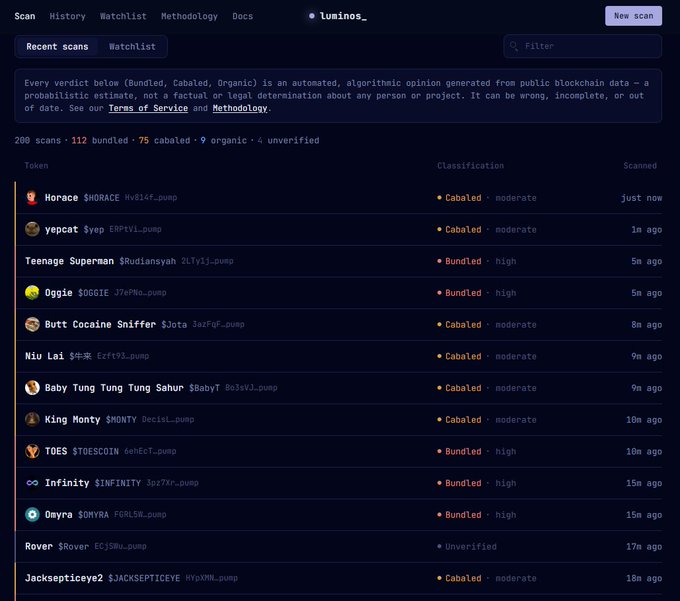Select the yepcat token name
This screenshot has height=601, width=680.
pos(61,229)
